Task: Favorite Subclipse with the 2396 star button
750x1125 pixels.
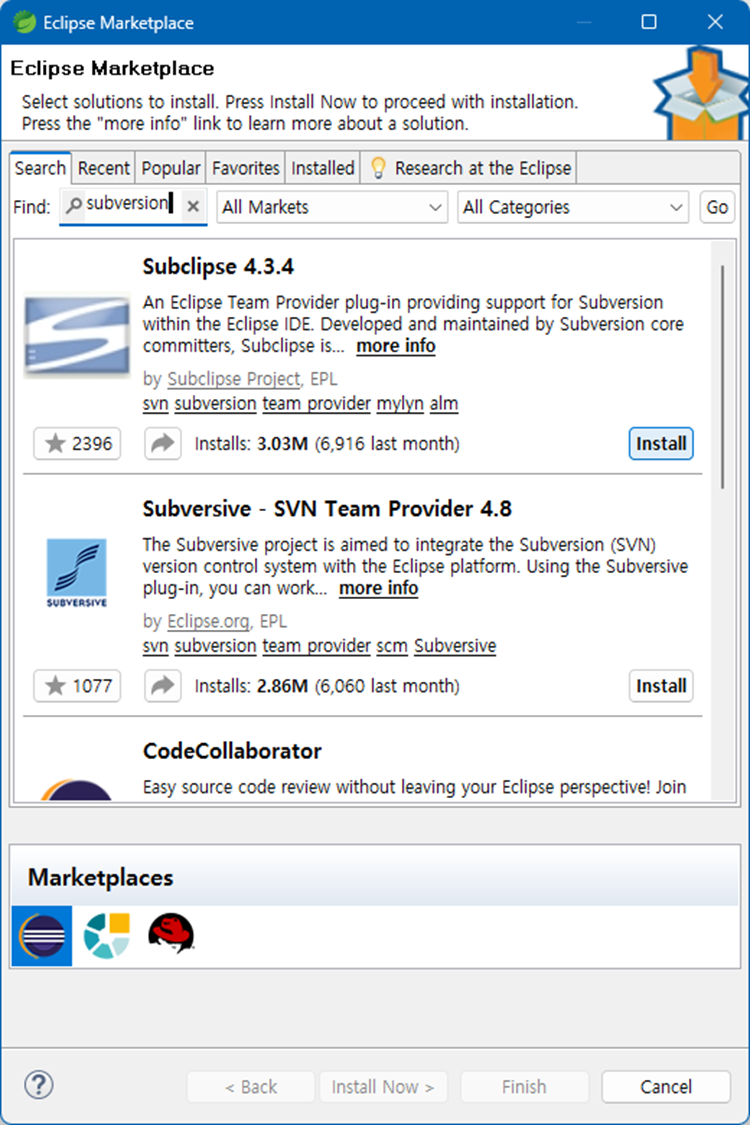Action: click(78, 443)
